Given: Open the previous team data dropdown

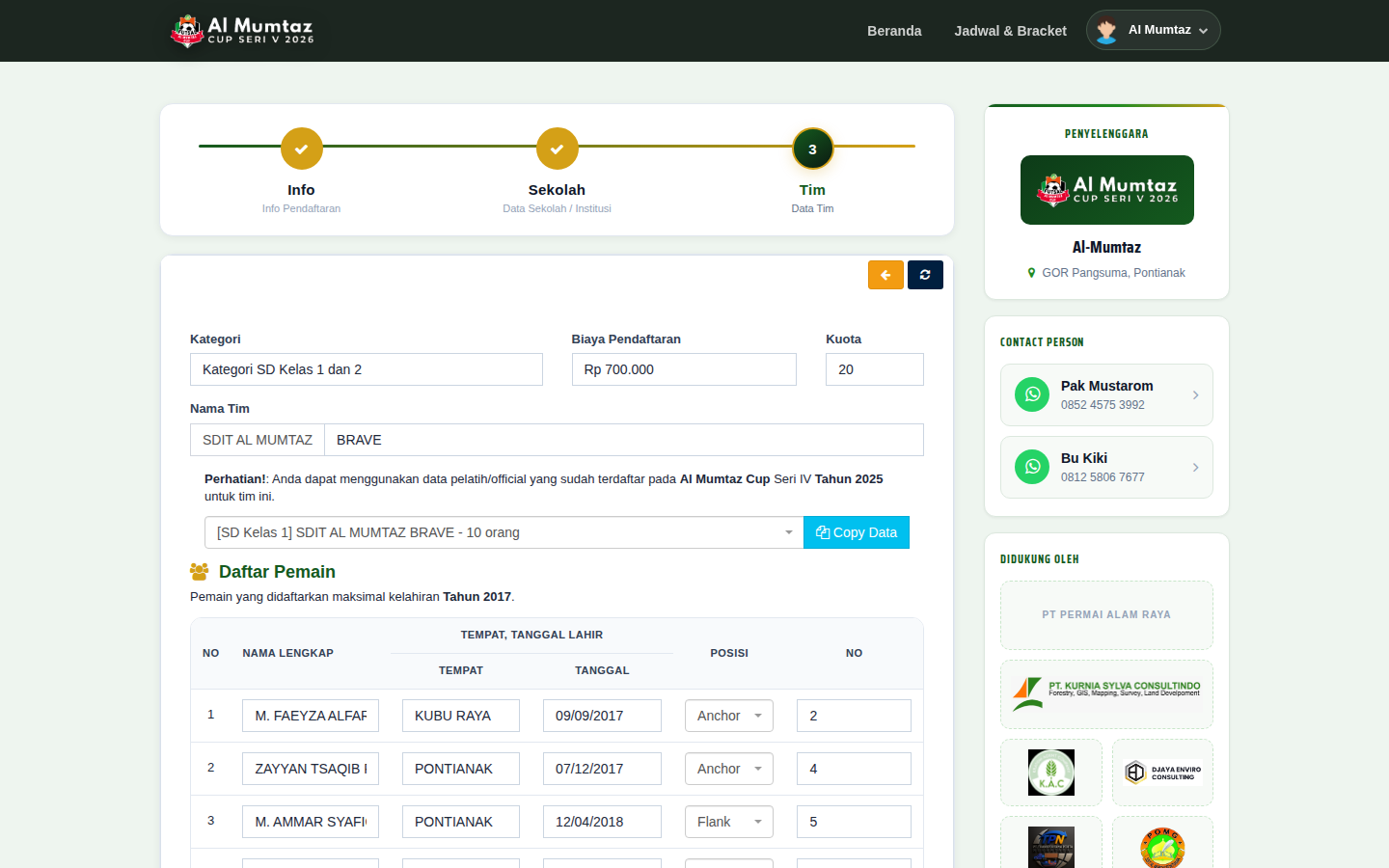Looking at the screenshot, I should point(504,532).
